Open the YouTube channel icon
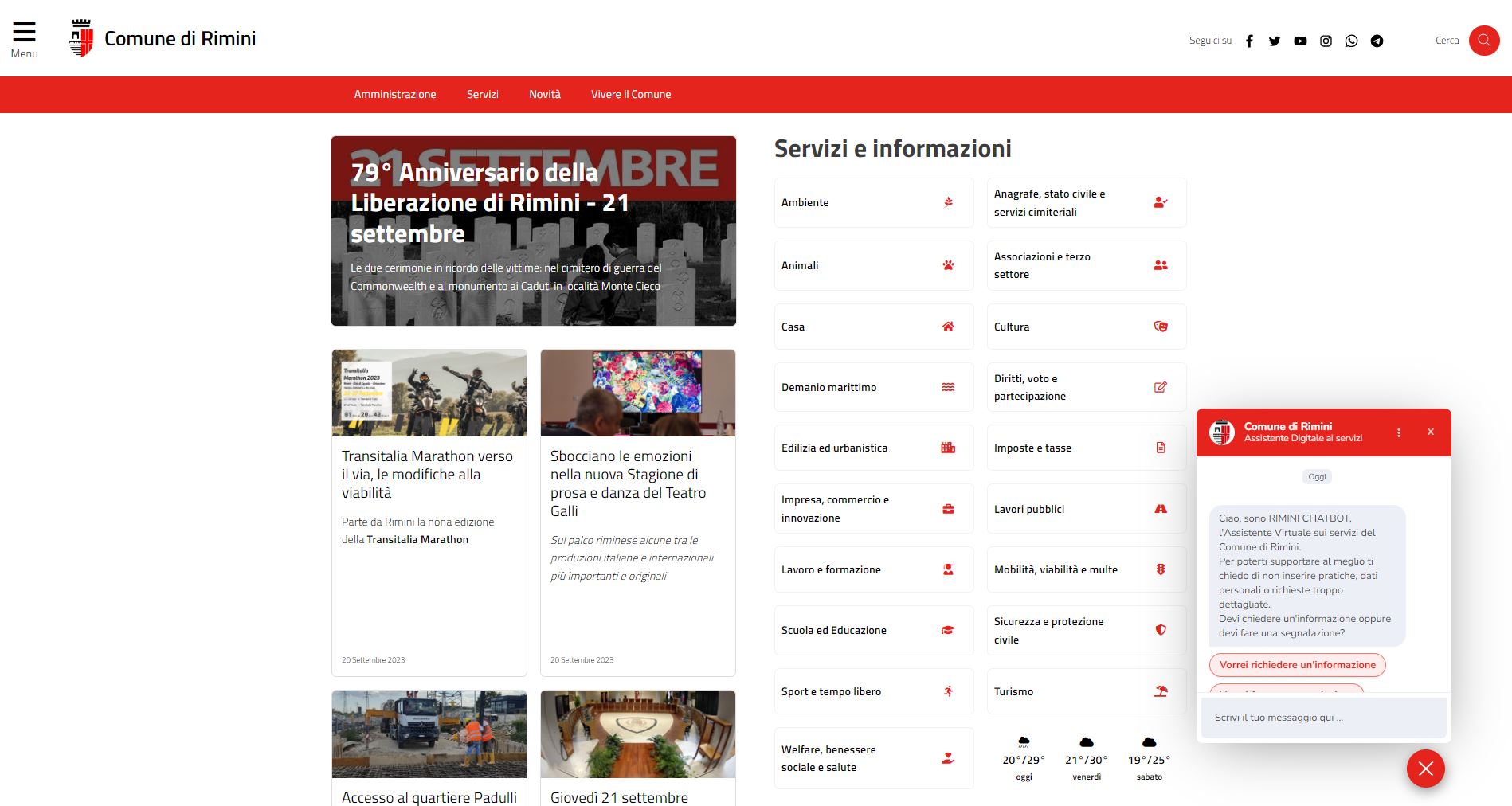Screen dimensions: 1512x806 [1300, 41]
